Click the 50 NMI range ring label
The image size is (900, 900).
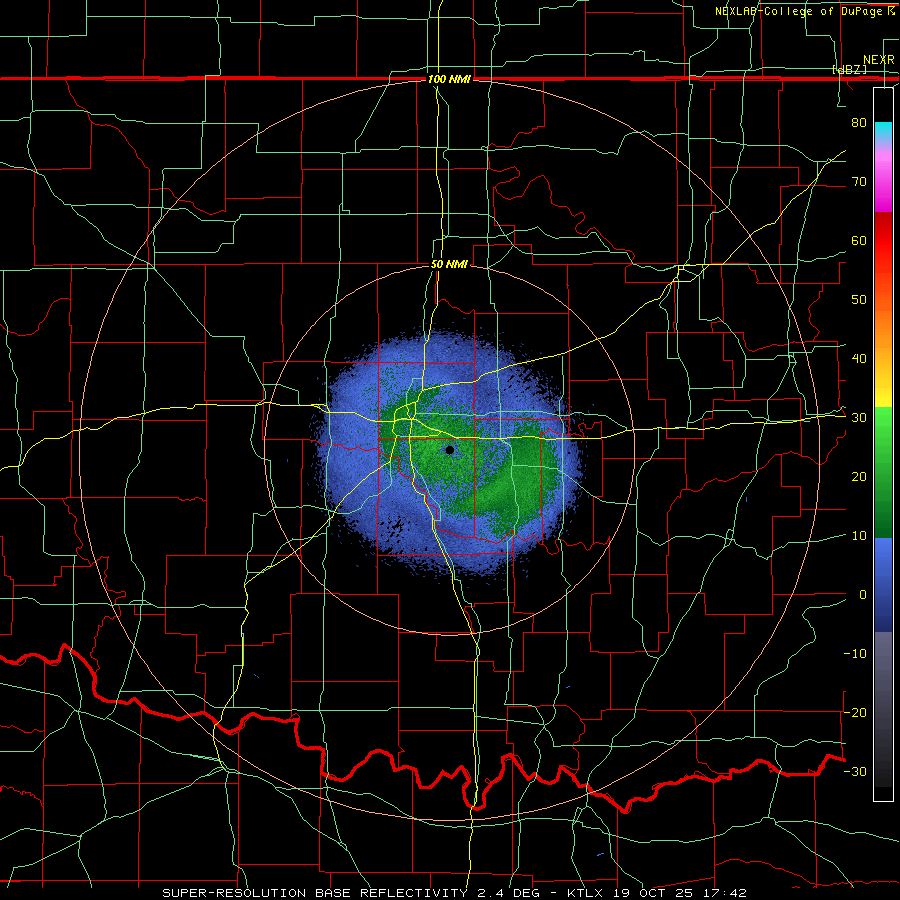[x=449, y=265]
